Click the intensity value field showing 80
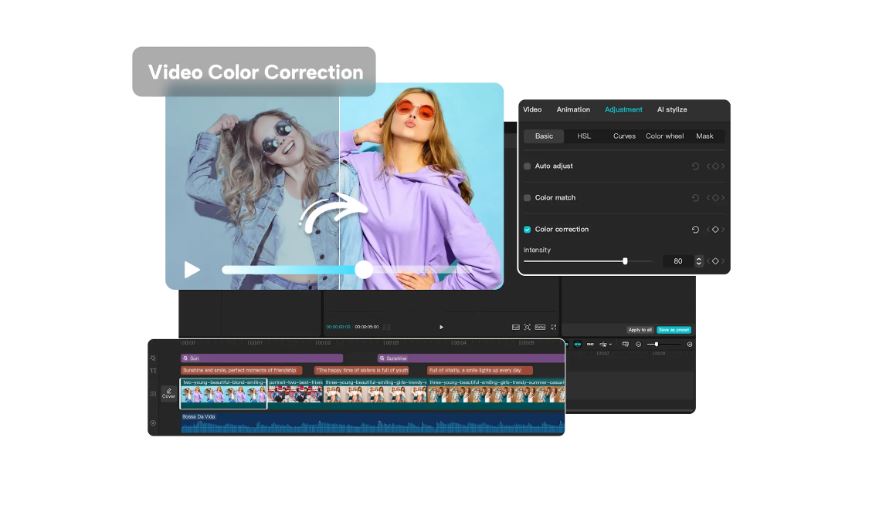Viewport: 872px width, 514px height. pos(678,261)
